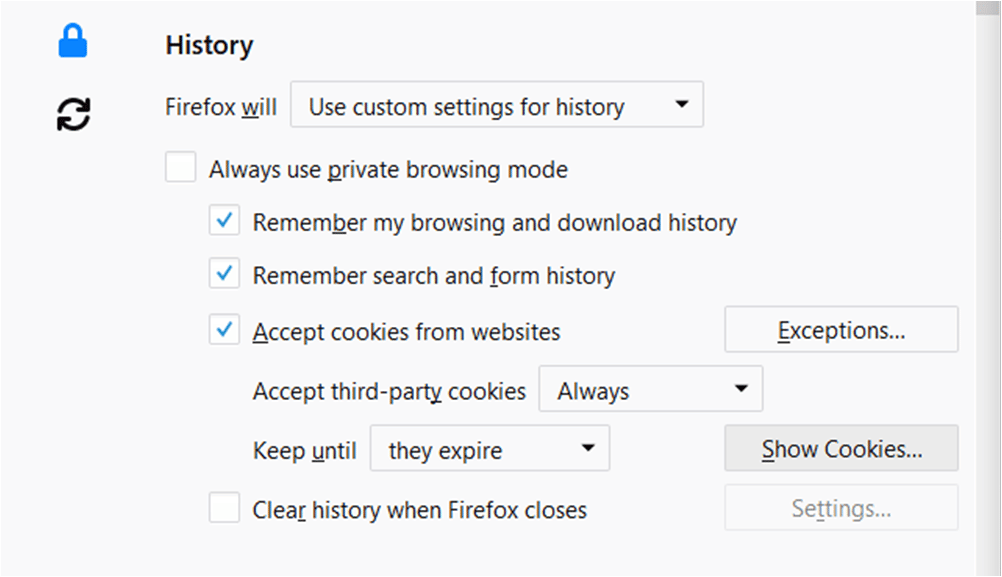Click the Accept third-party cookies label
The image size is (1002, 577).
coord(389,391)
